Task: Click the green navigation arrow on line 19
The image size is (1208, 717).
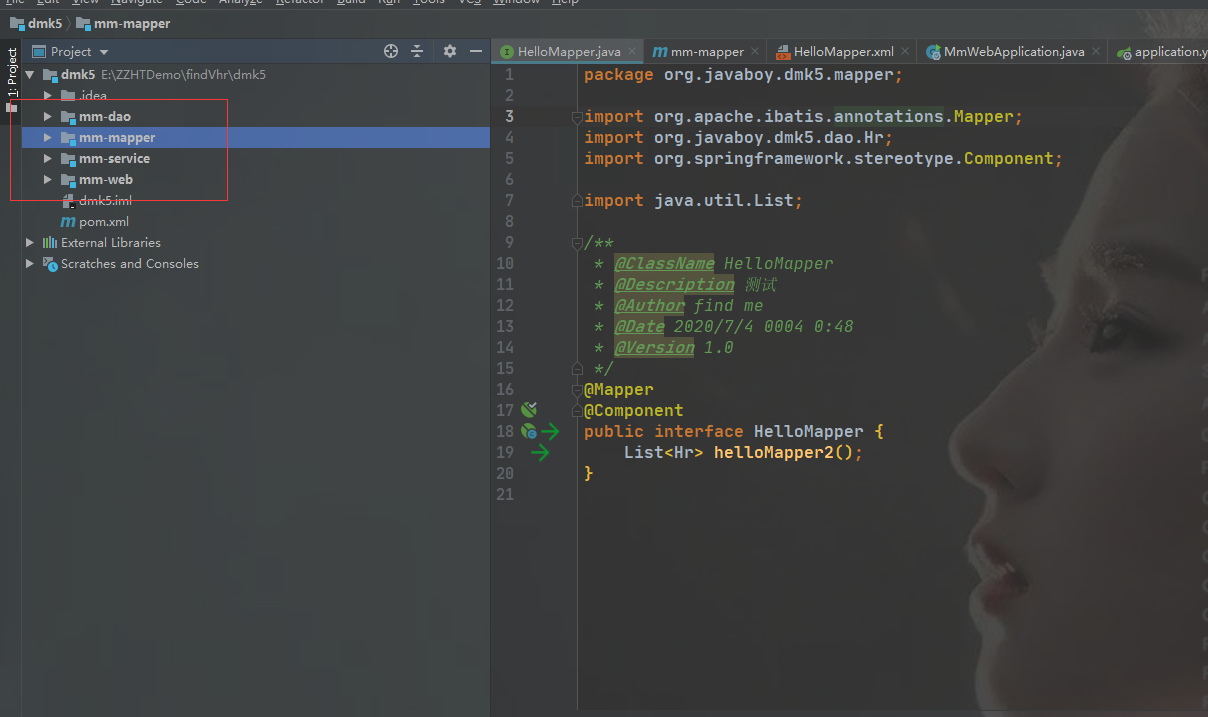Action: coord(540,453)
